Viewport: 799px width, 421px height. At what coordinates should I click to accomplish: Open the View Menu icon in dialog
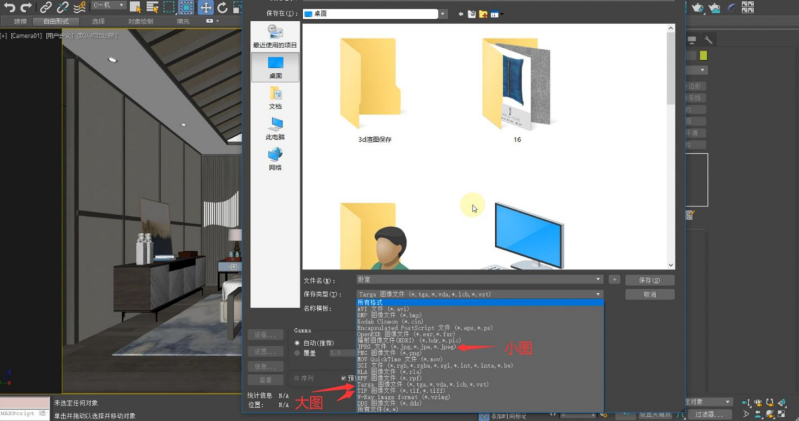tap(495, 14)
